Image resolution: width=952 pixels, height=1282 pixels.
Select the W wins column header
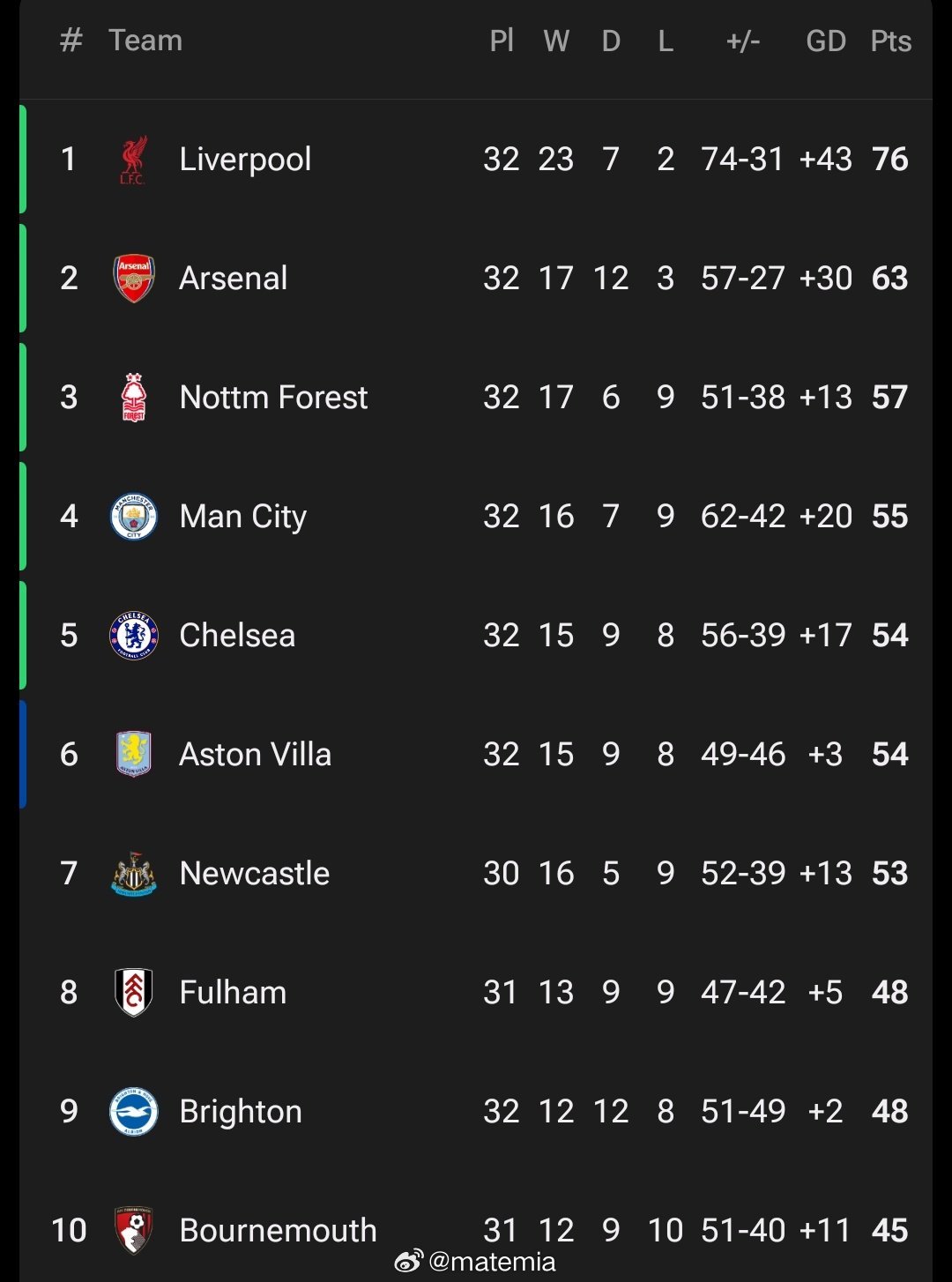click(556, 41)
